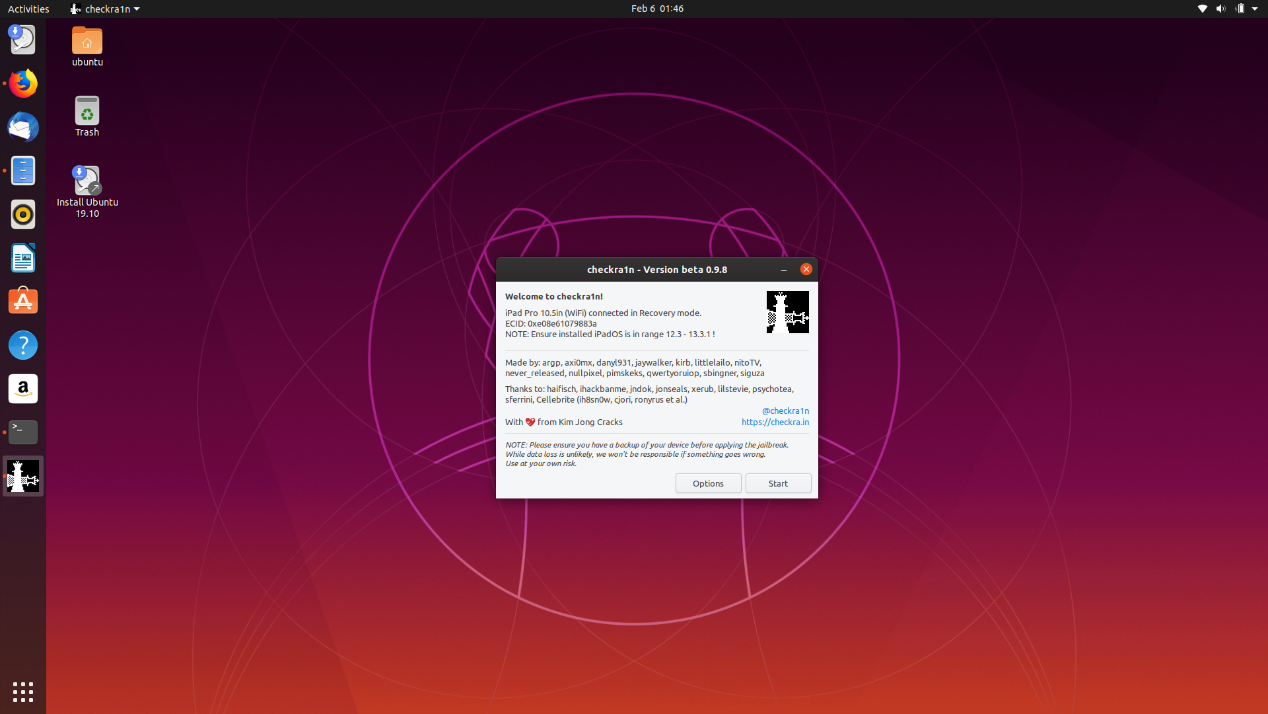The image size is (1268, 714).
Task: Click the checkra1n chess-piece icon in the dock
Action: coord(22,476)
